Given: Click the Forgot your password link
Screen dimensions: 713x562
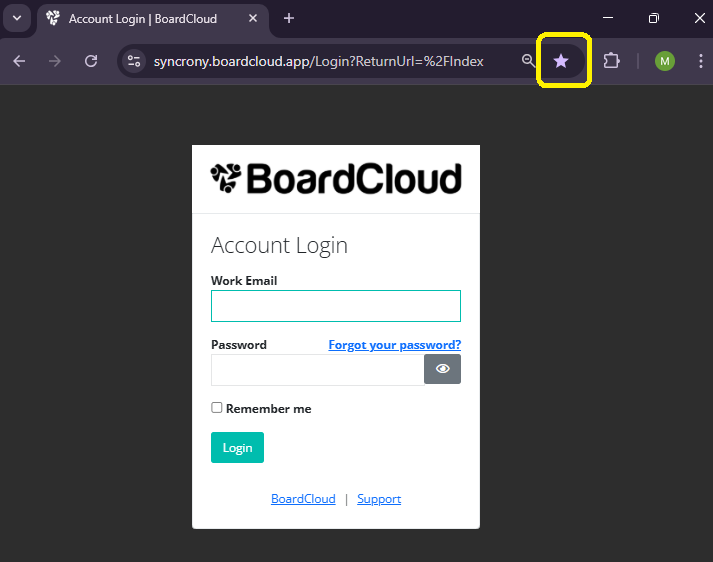Looking at the screenshot, I should 394,345.
